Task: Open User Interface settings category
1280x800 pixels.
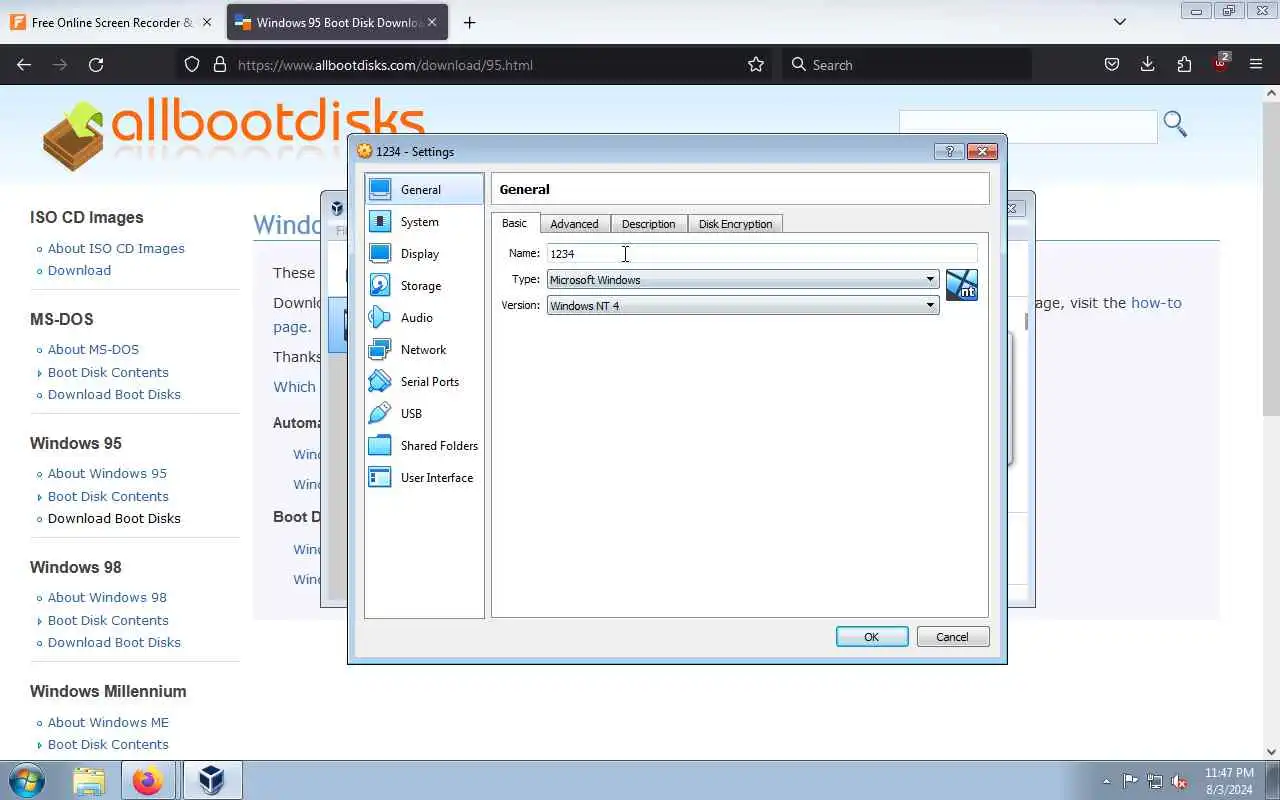Action: [x=424, y=477]
